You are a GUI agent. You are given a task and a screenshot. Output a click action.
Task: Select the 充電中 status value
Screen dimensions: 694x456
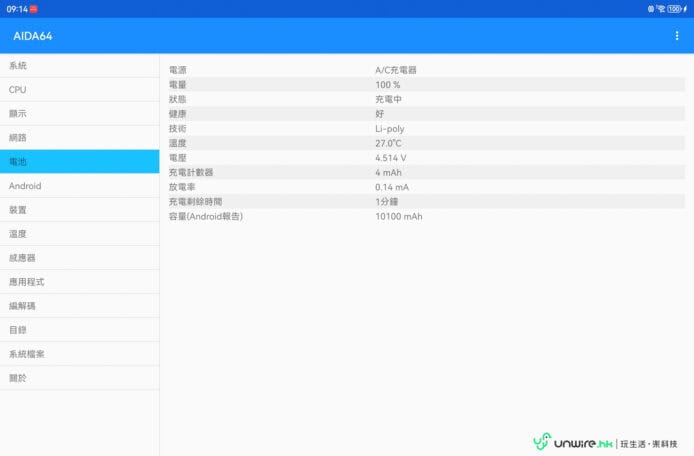coord(388,99)
